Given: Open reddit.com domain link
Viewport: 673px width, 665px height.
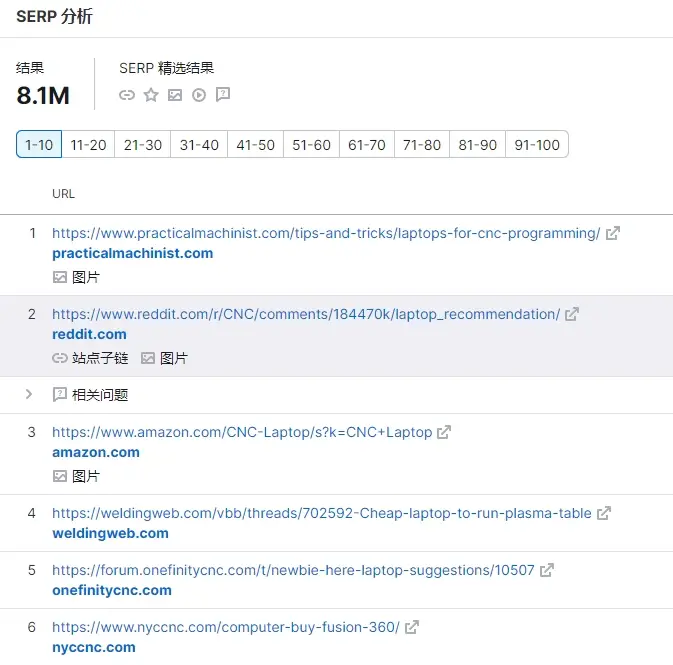Looking at the screenshot, I should pyautogui.click(x=89, y=334).
